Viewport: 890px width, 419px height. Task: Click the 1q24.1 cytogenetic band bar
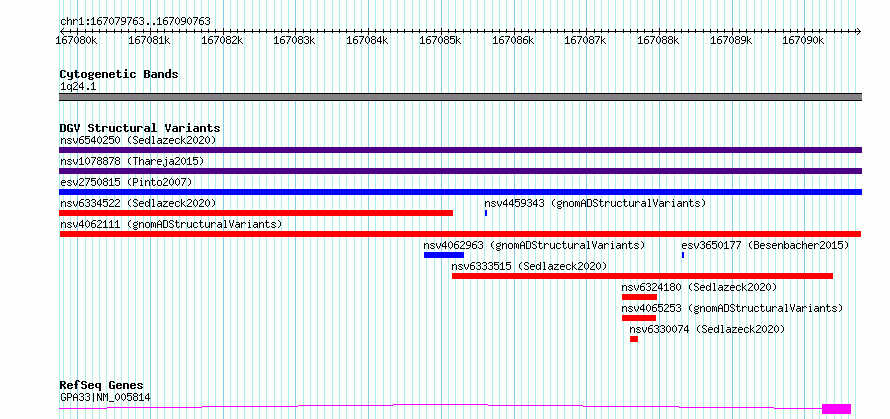tap(460, 97)
